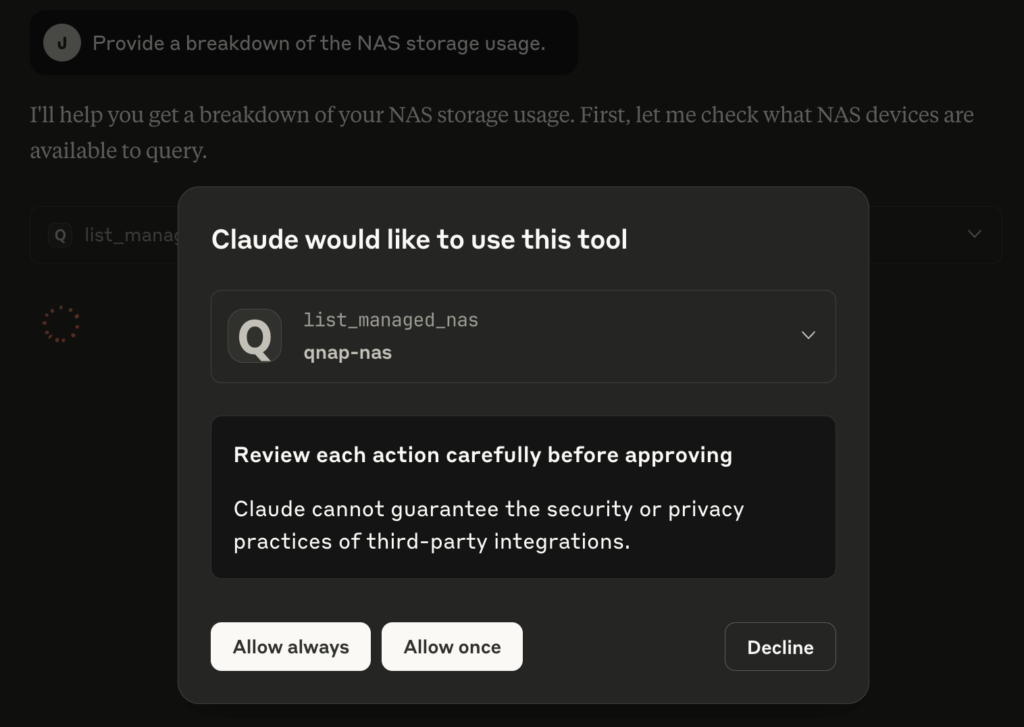Expand the background tool call chevron

pyautogui.click(x=974, y=234)
